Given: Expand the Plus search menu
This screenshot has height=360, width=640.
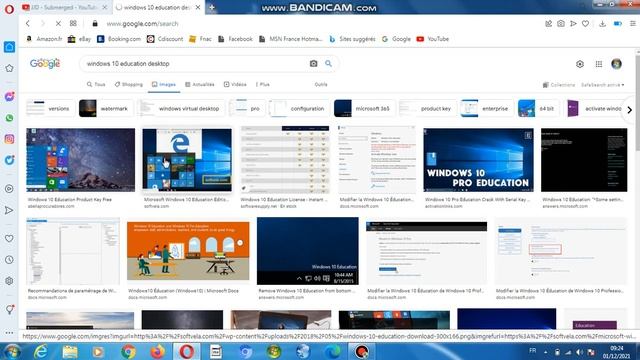Looking at the screenshot, I should (263, 84).
